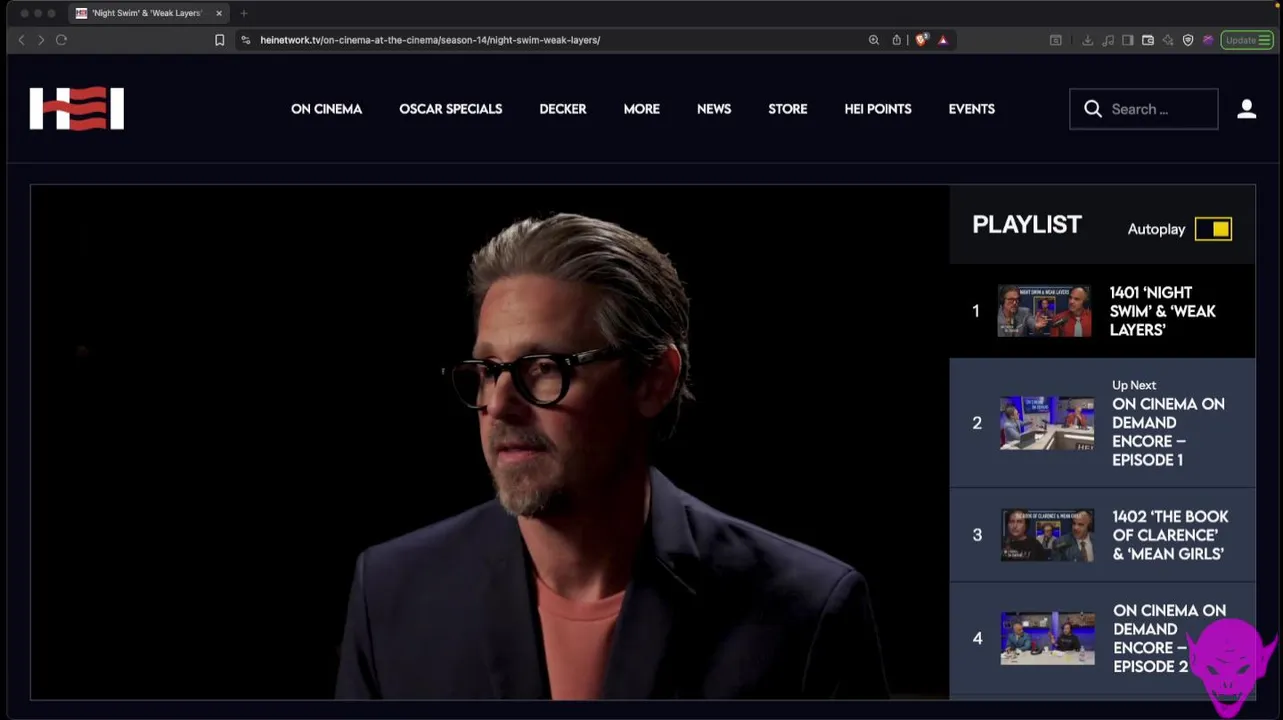Click the PLAYLIST heading
Viewport: 1283px width, 720px height.
pos(1027,225)
